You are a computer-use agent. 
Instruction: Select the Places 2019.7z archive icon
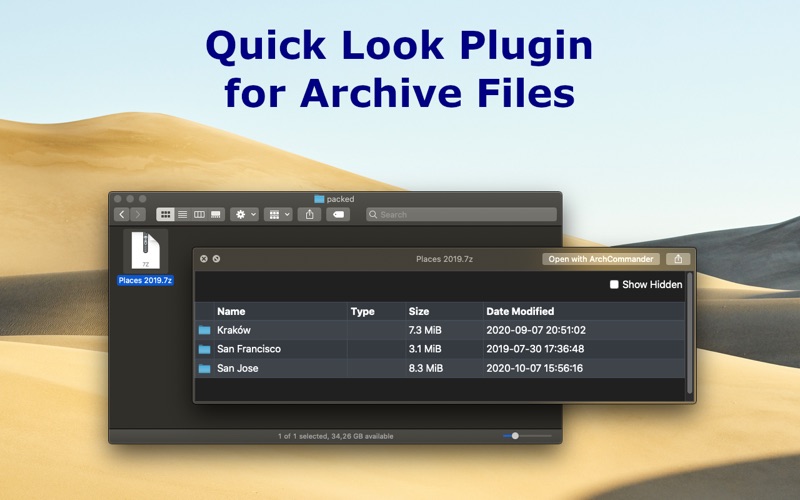coord(145,251)
